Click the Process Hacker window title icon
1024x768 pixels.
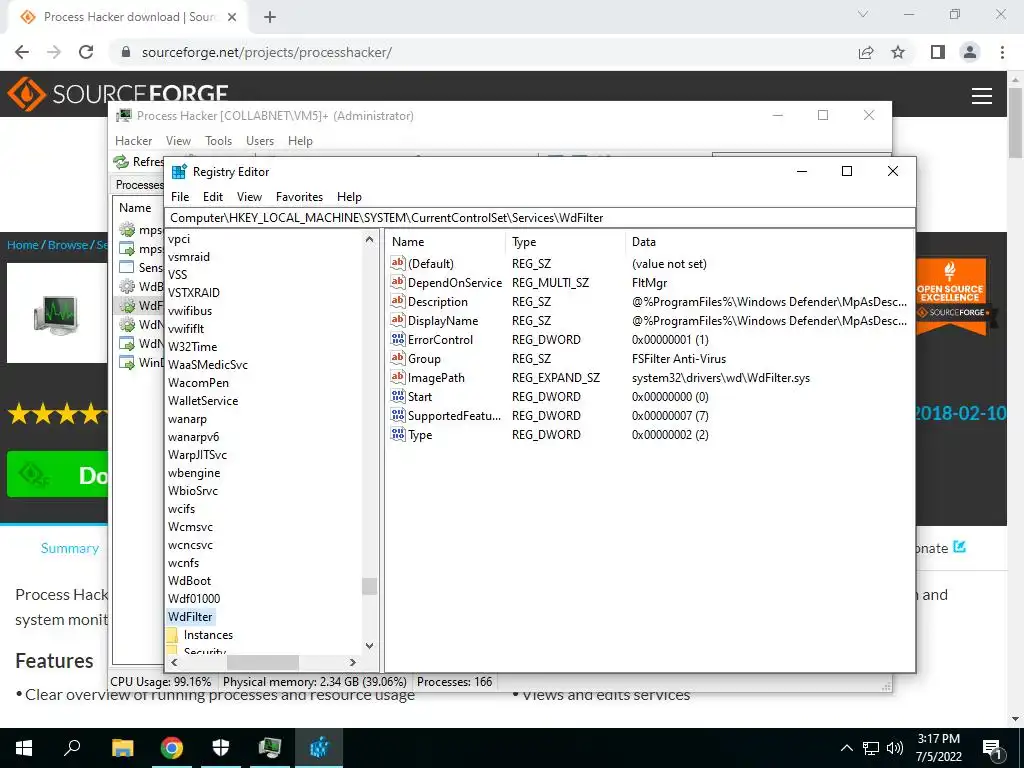123,116
